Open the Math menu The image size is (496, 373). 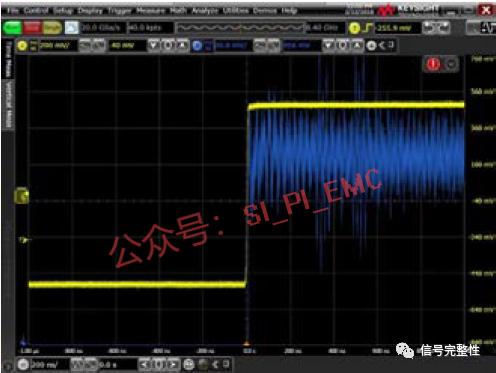click(178, 11)
